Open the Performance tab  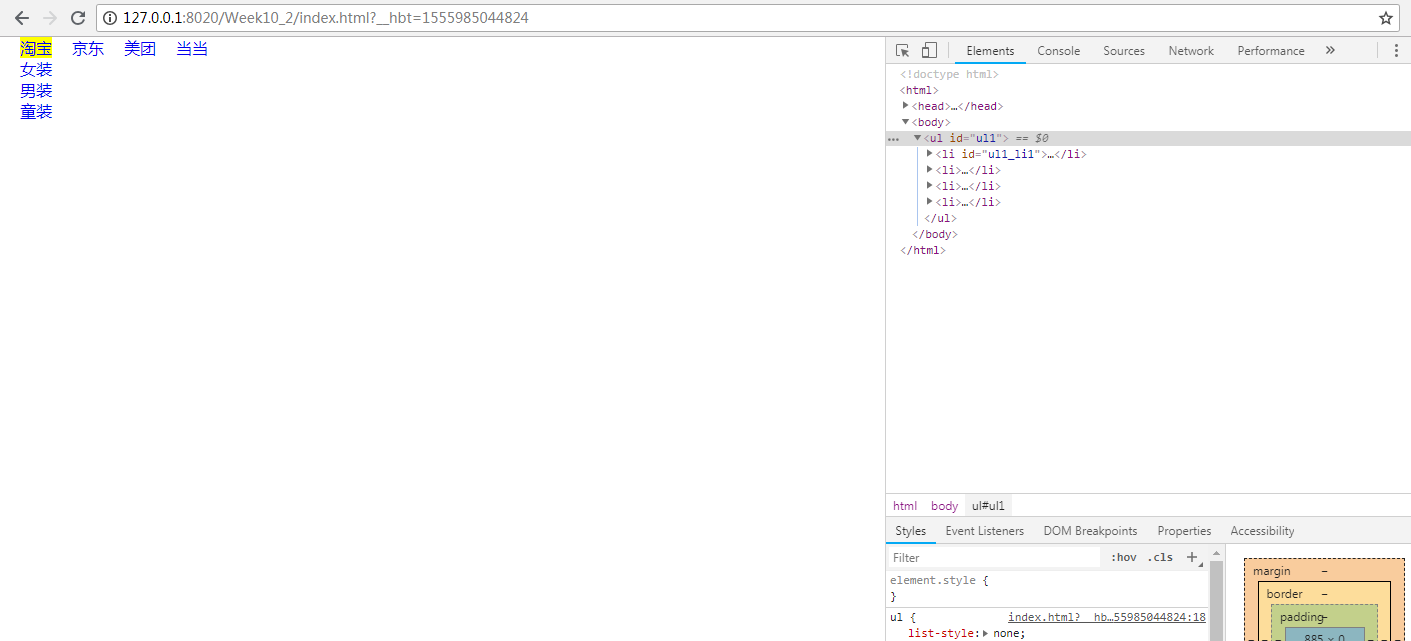(x=1270, y=51)
